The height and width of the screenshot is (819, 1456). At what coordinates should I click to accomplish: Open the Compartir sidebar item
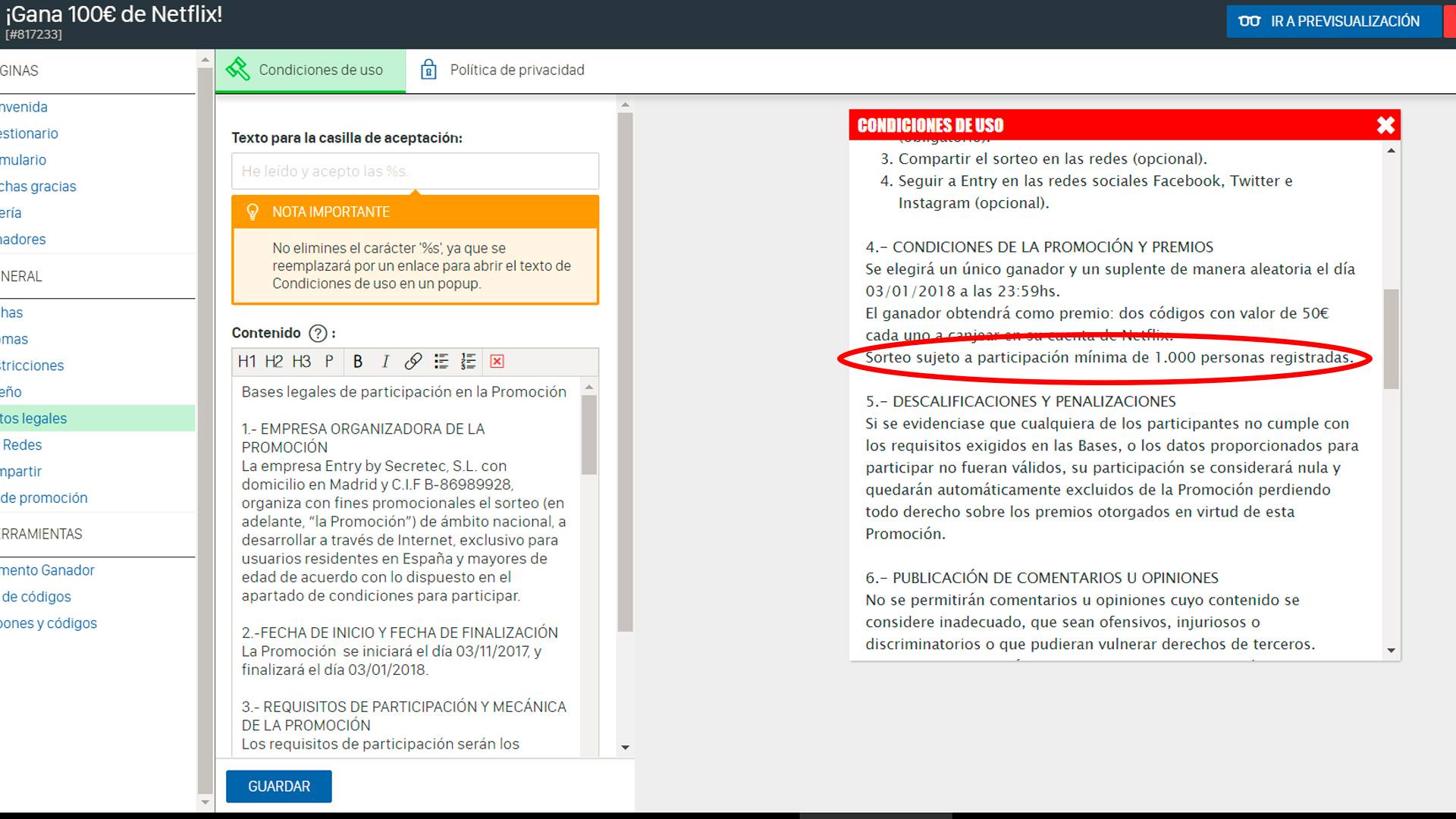coord(21,472)
